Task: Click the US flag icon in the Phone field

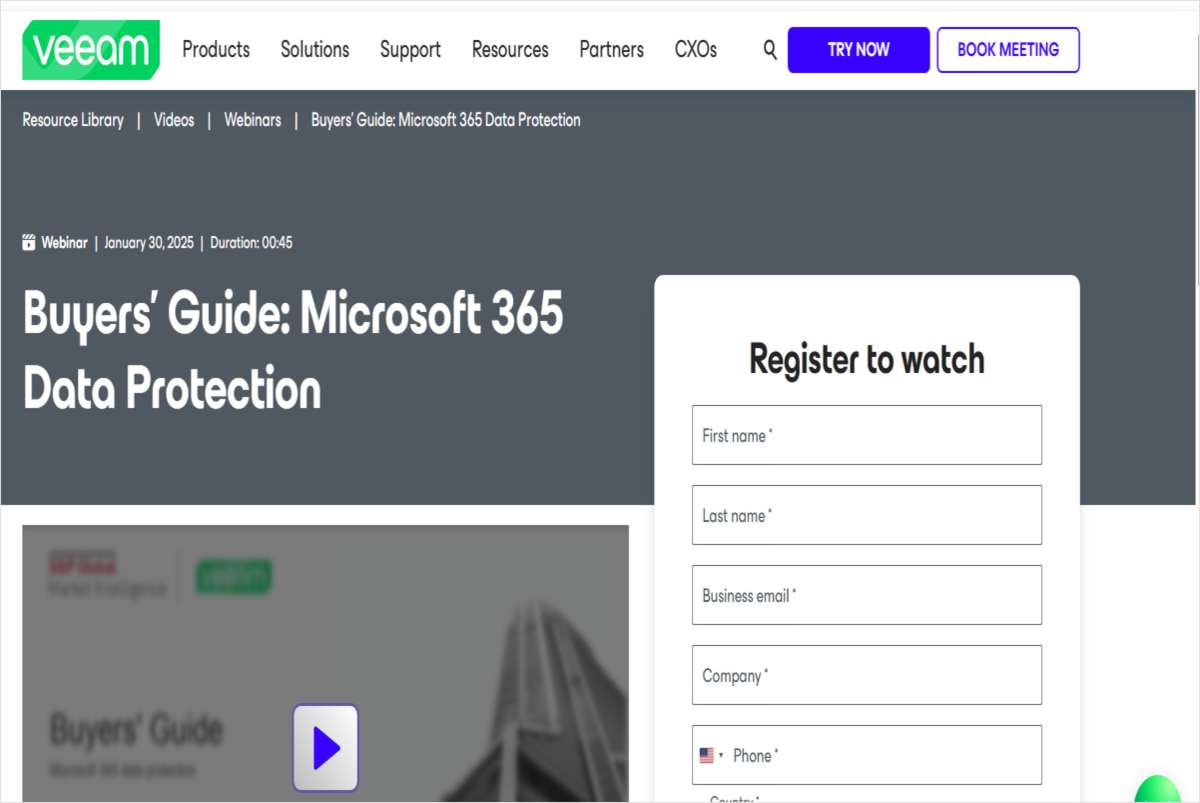Action: pyautogui.click(x=708, y=755)
